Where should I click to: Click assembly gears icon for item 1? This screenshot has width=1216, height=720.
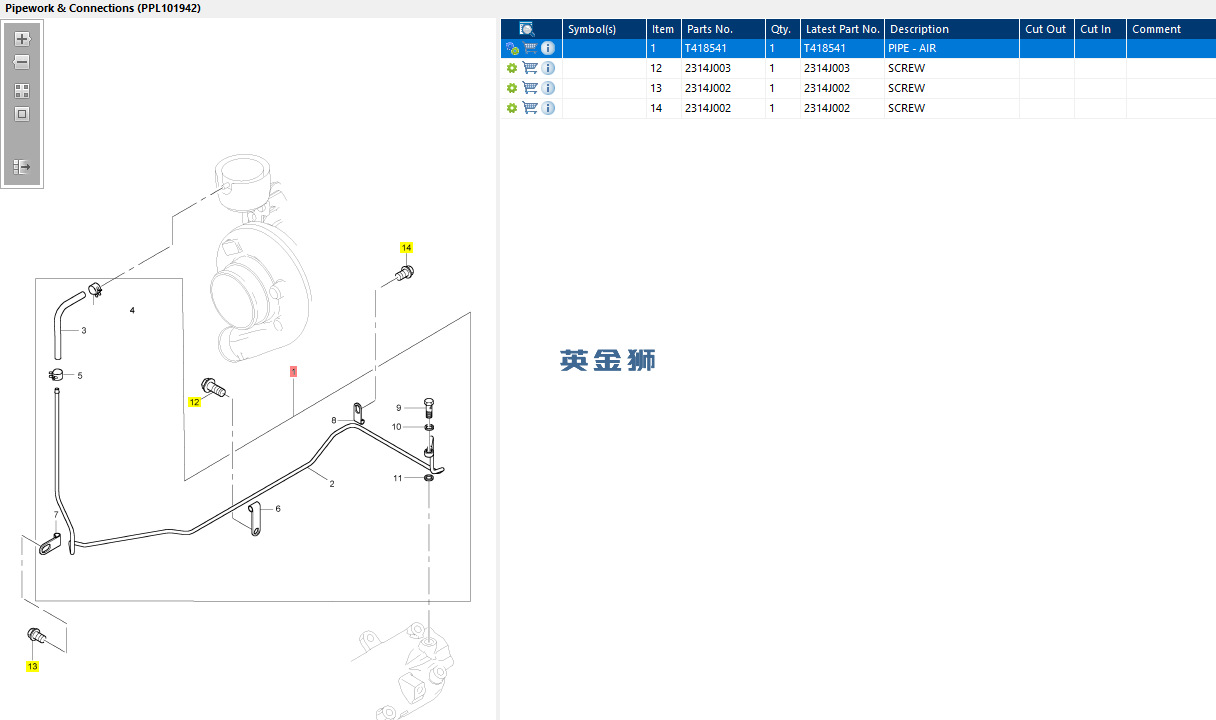click(512, 48)
